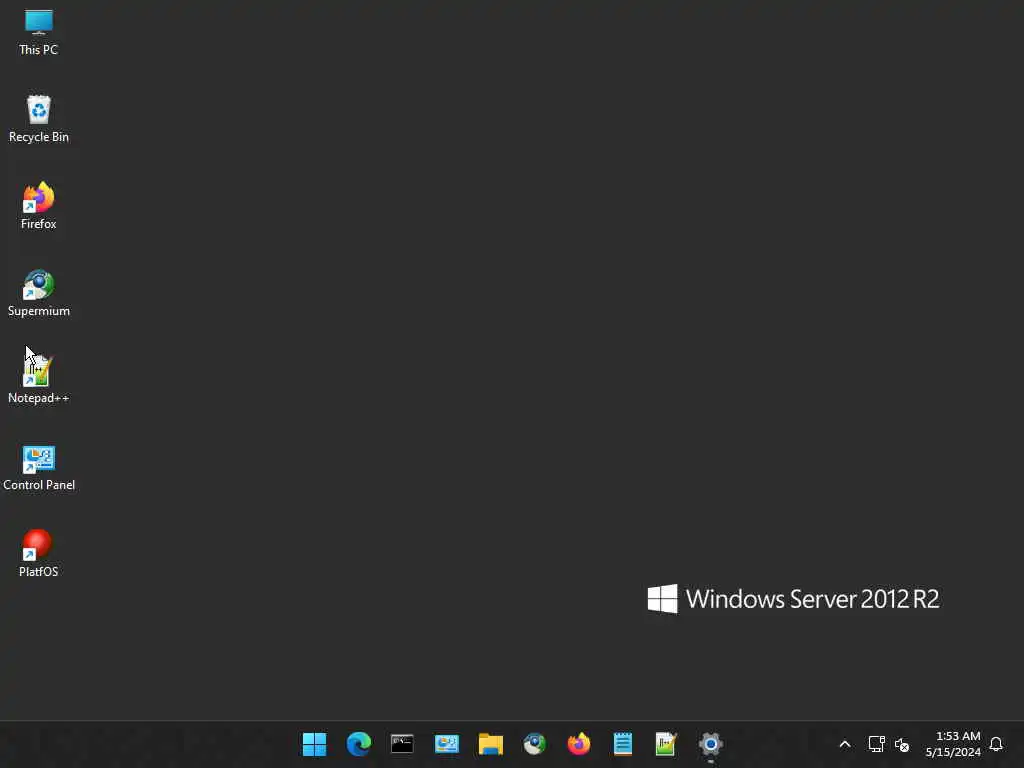Open the Start menu from taskbar
This screenshot has height=768, width=1024.
coord(314,744)
